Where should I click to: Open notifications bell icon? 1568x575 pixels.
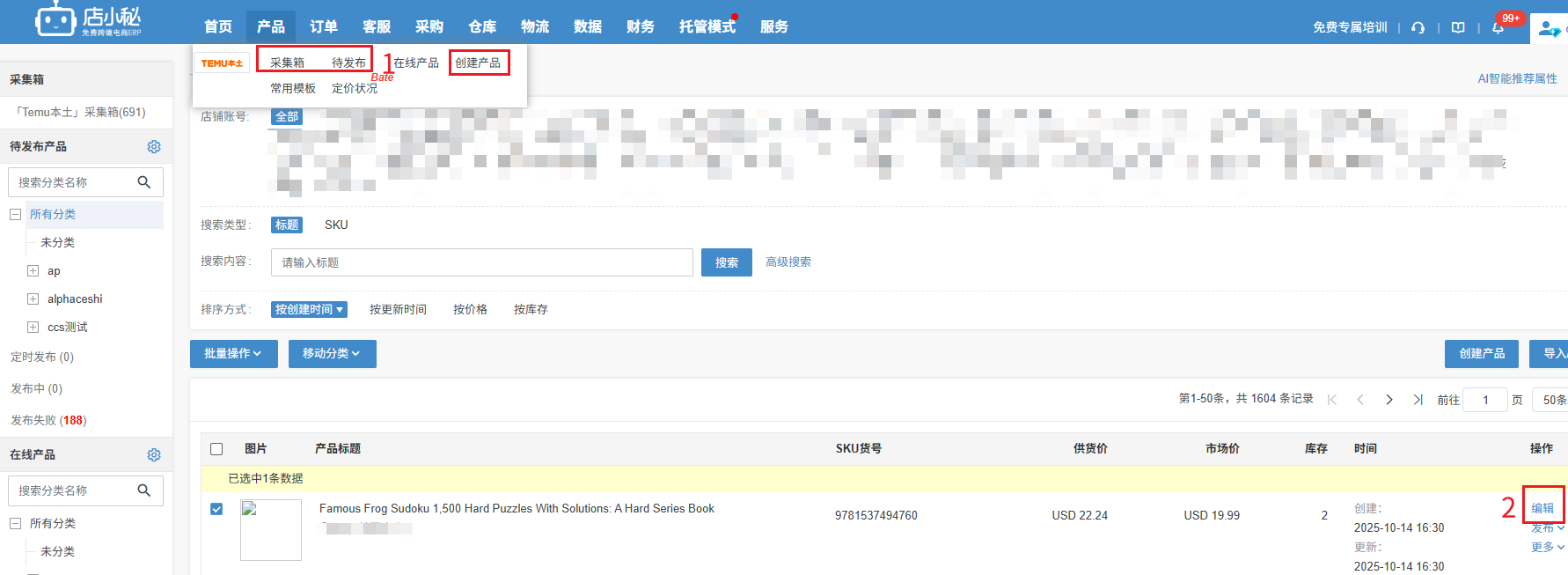coord(1498,27)
